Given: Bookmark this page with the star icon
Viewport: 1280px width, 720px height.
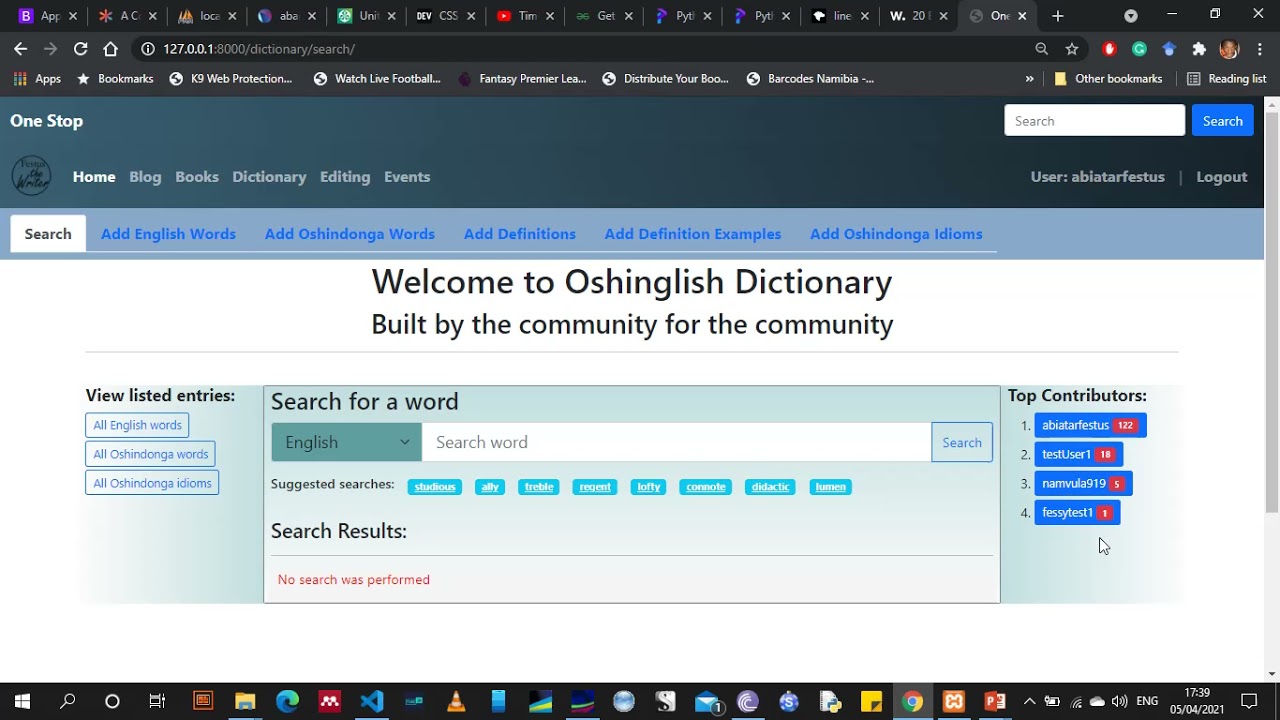Looking at the screenshot, I should click(1072, 49).
